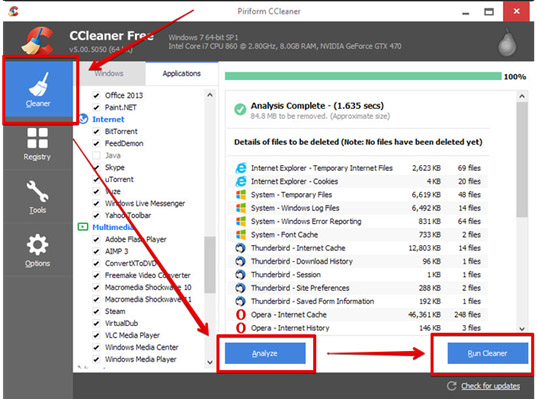Select row Thunderbird - Internet Cache

click(359, 248)
